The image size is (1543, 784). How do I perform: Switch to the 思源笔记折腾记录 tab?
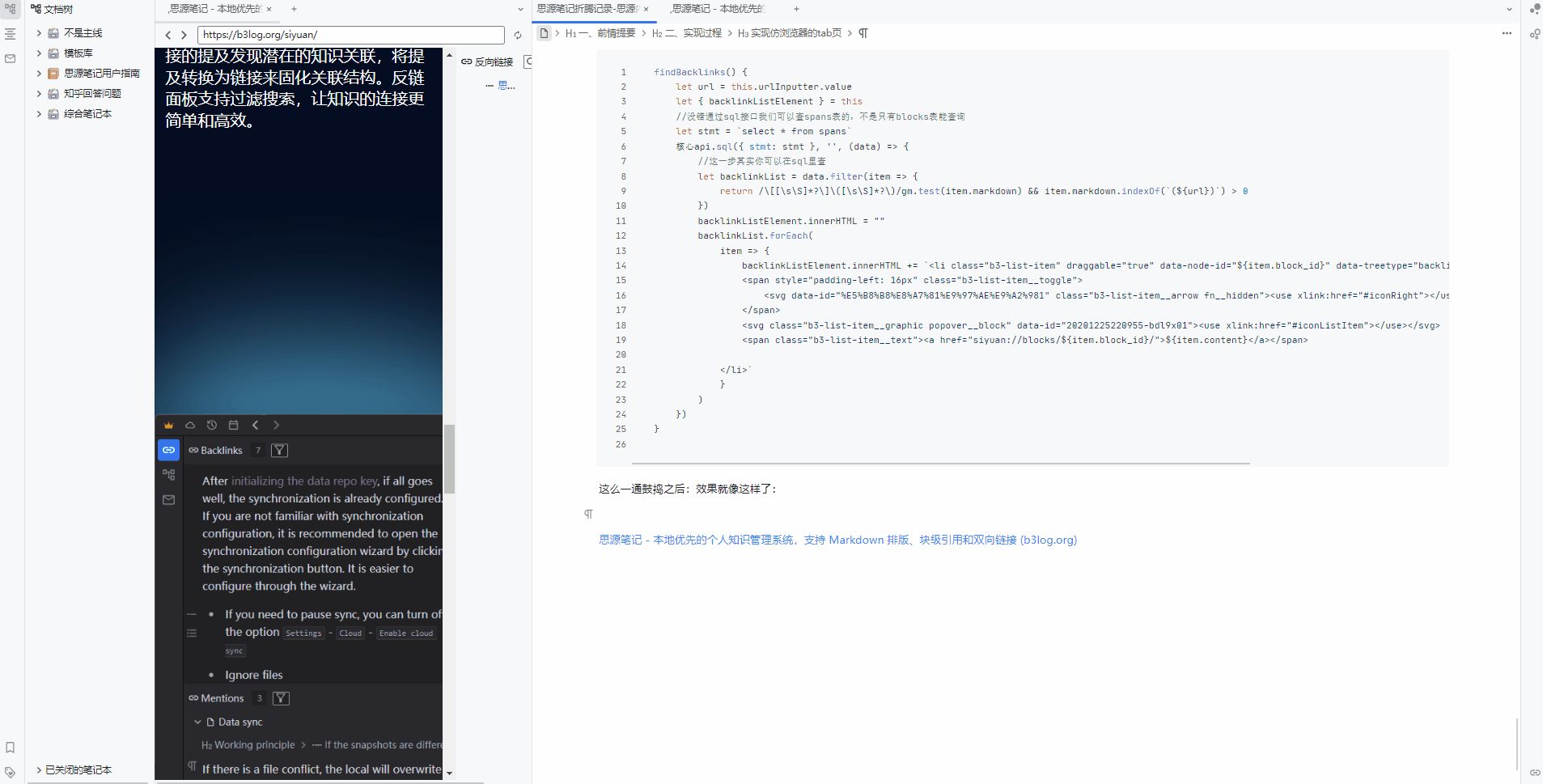(x=587, y=9)
